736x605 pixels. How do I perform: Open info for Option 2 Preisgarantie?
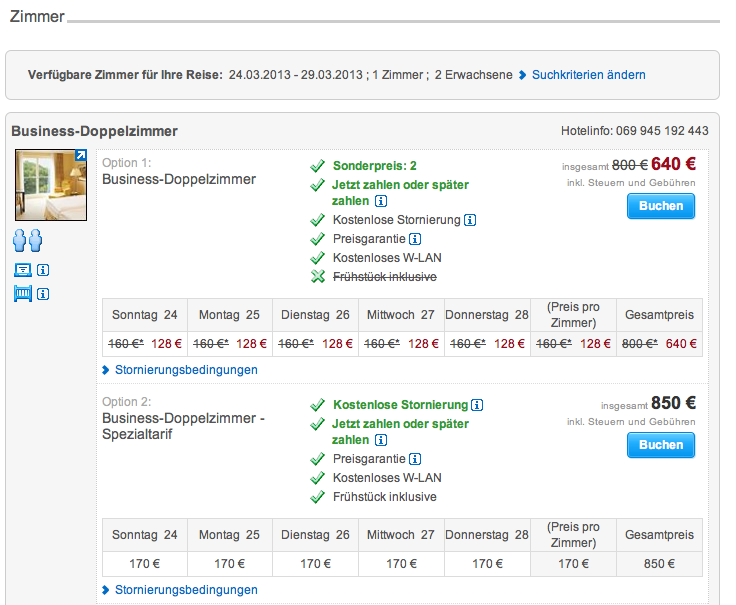click(415, 459)
